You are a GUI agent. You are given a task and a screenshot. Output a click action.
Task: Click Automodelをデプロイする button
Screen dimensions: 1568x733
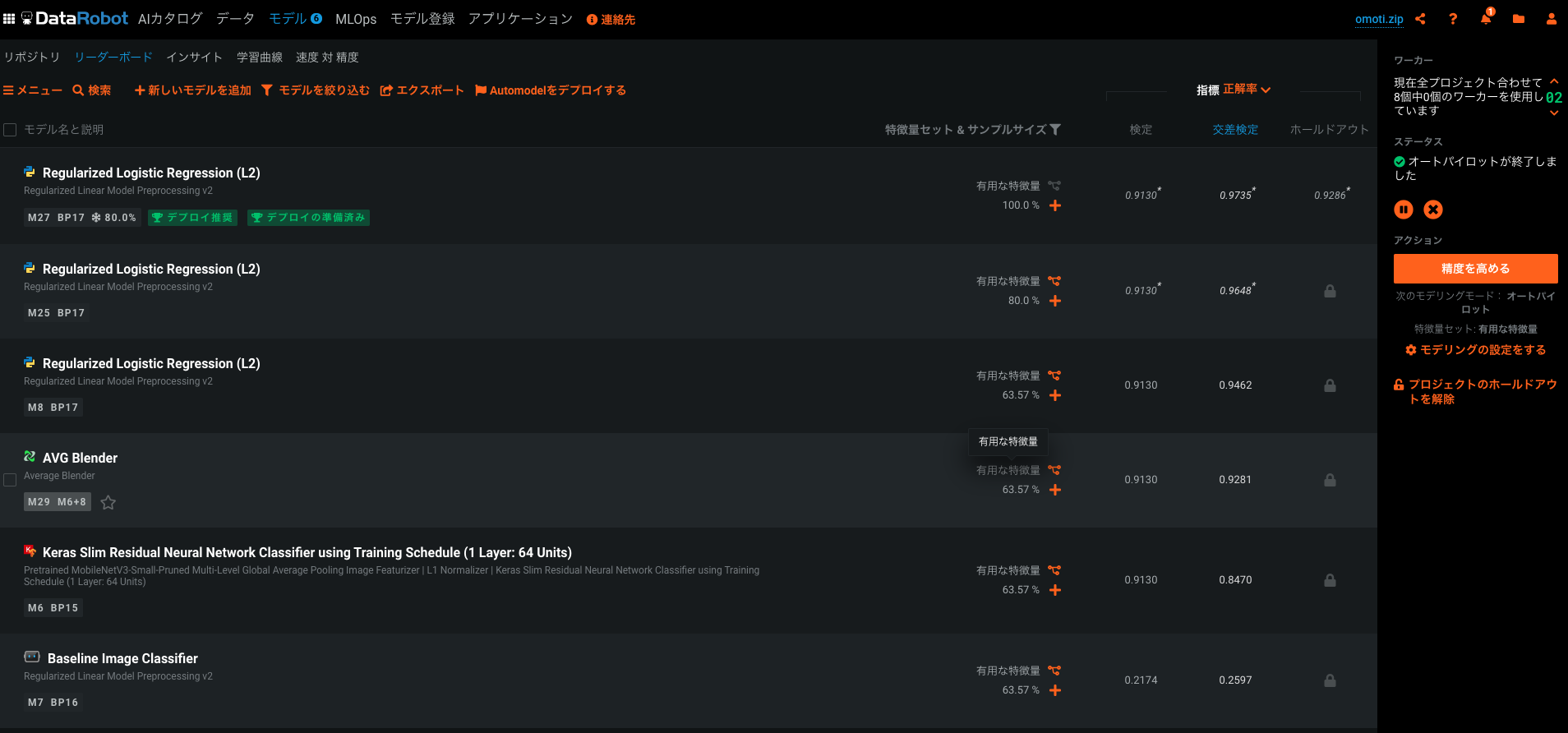(x=551, y=90)
